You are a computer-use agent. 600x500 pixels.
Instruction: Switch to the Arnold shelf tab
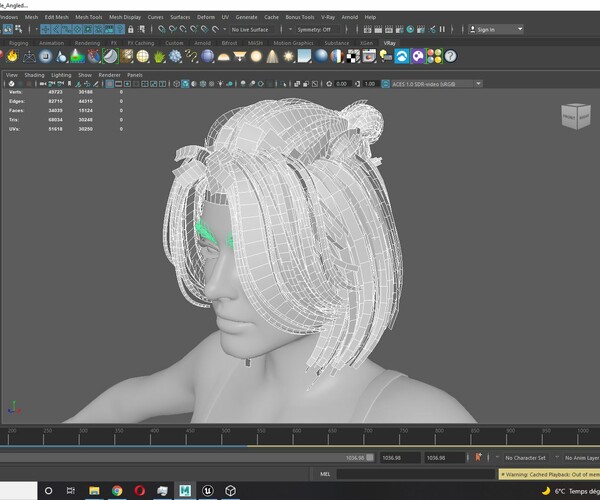click(x=202, y=43)
